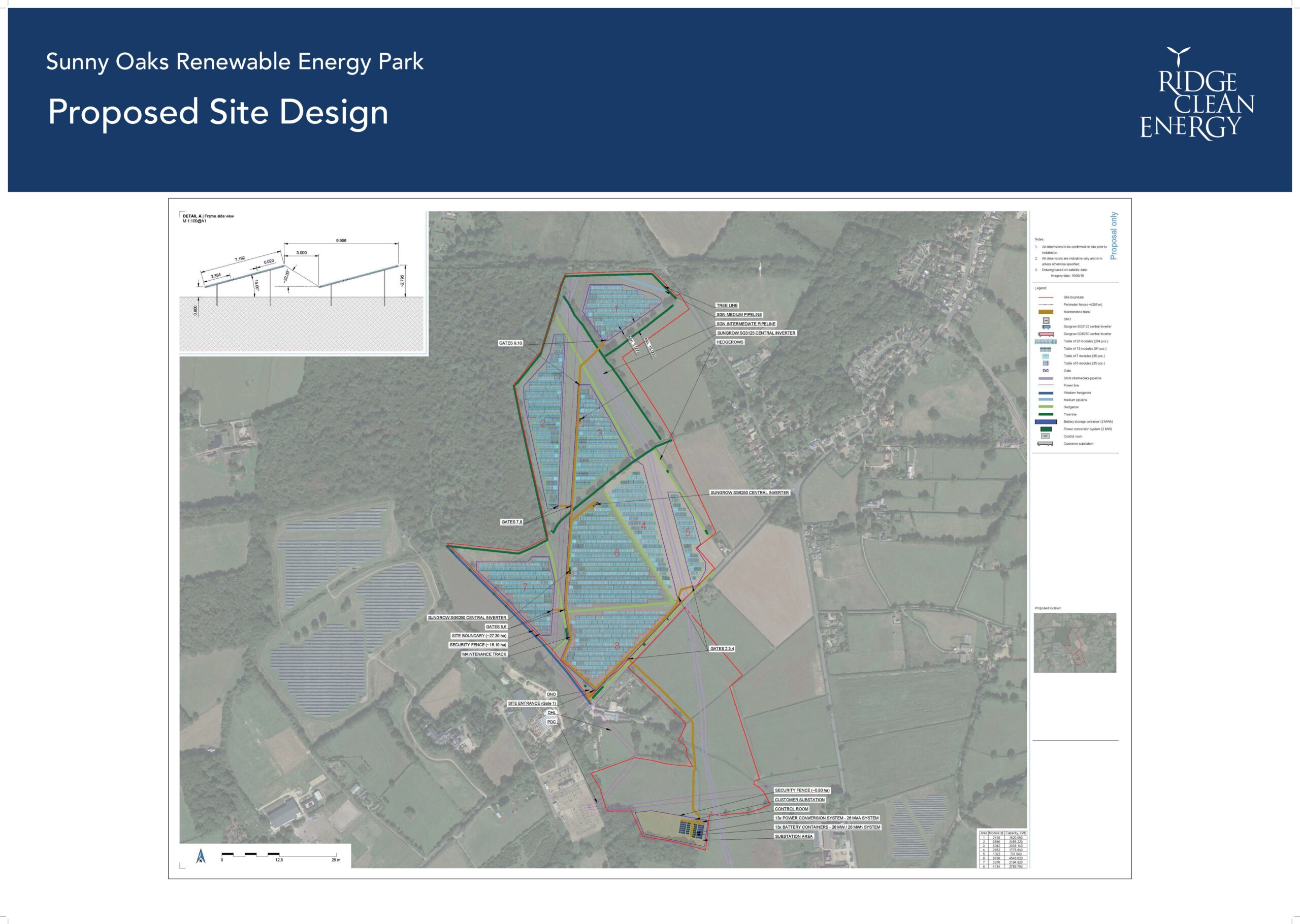This screenshot has height=924, width=1300.
Task: Click the Table of 6 modules legend symbol
Action: click(x=1046, y=364)
